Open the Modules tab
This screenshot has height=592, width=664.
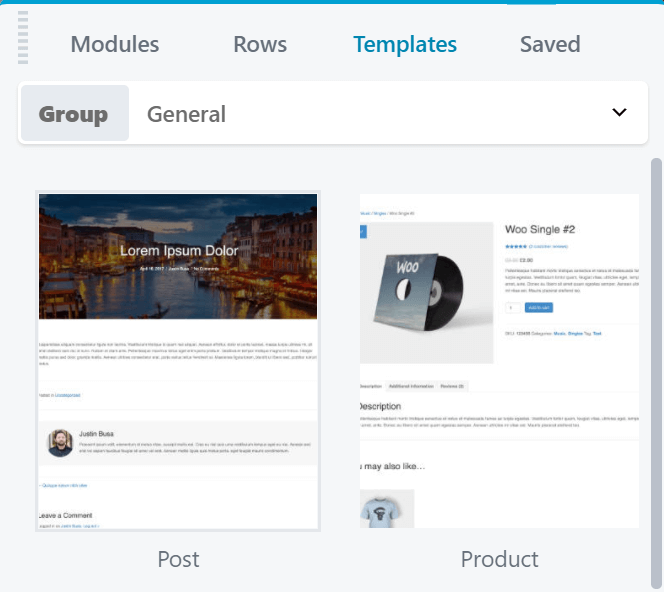coord(115,44)
